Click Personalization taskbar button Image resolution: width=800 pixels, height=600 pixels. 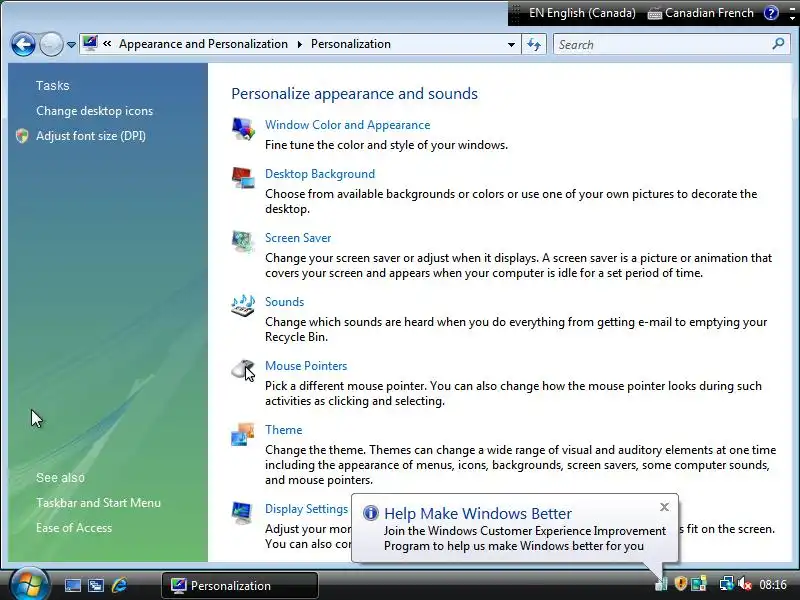pyautogui.click(x=239, y=585)
